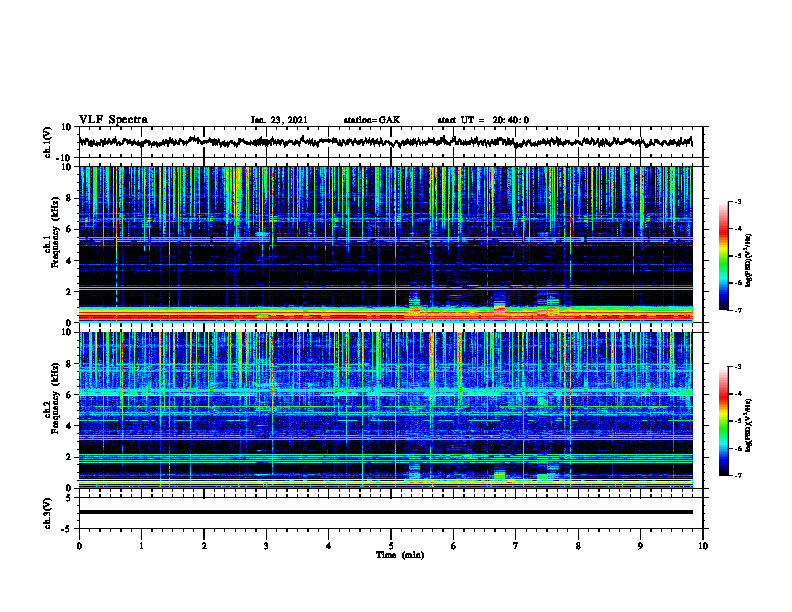This screenshot has width=792, height=612.
Task: Click the ch.2 color bar PSD unit label
Action: [x=749, y=425]
